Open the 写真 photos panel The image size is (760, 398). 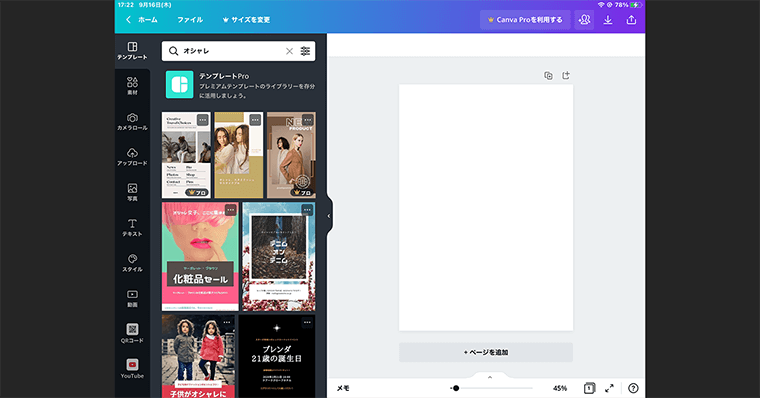click(132, 192)
